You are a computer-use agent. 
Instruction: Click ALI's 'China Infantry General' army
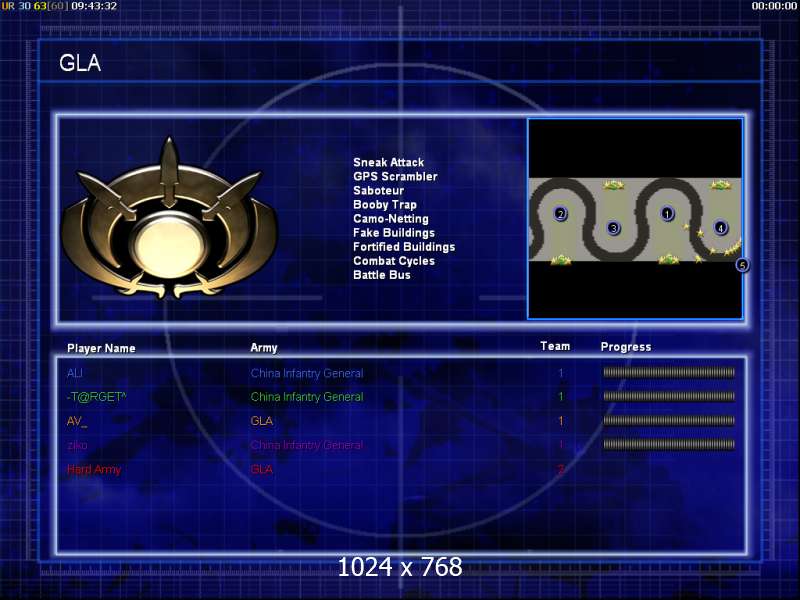(307, 373)
